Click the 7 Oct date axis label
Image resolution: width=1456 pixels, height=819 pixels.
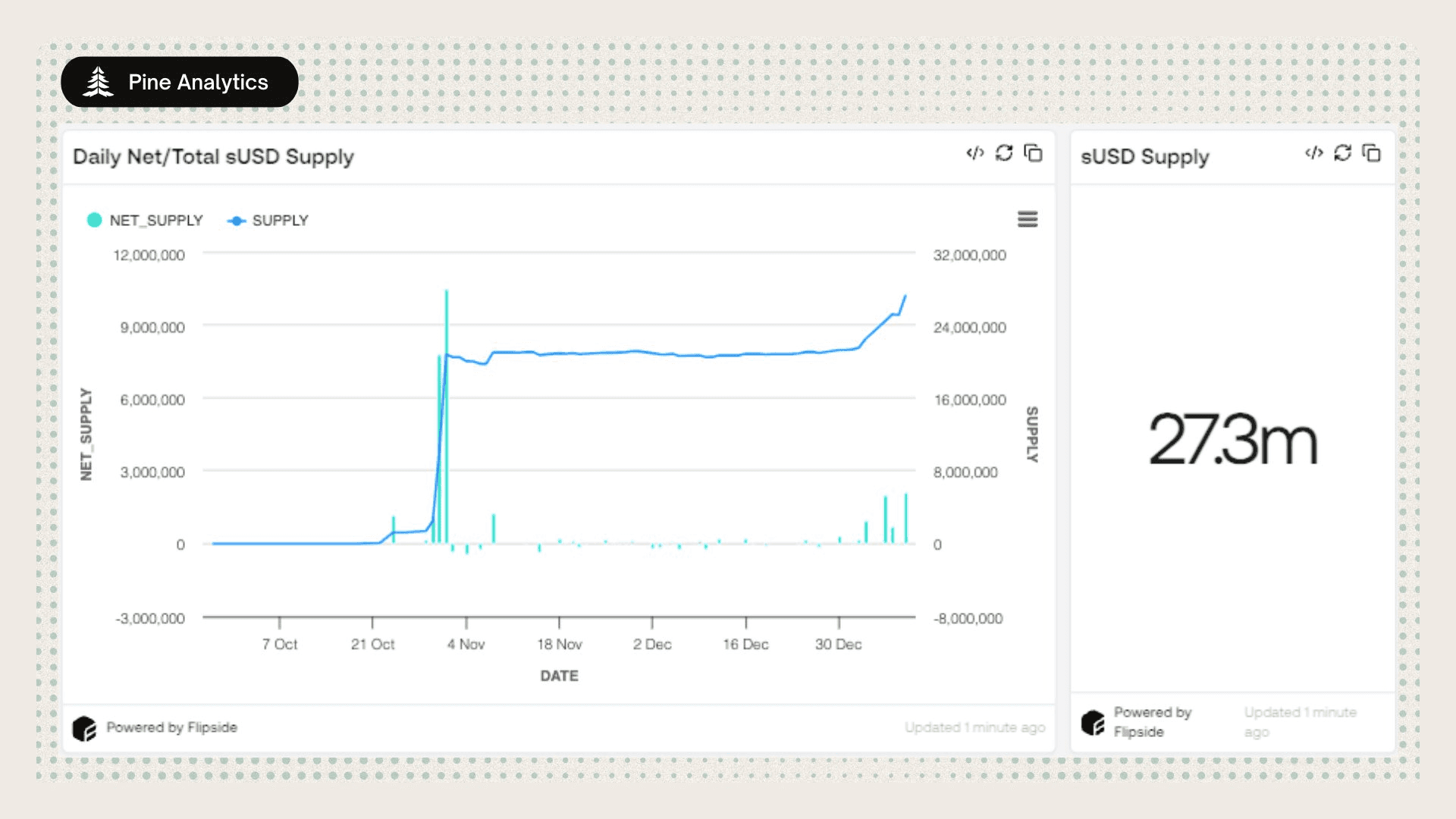point(279,644)
